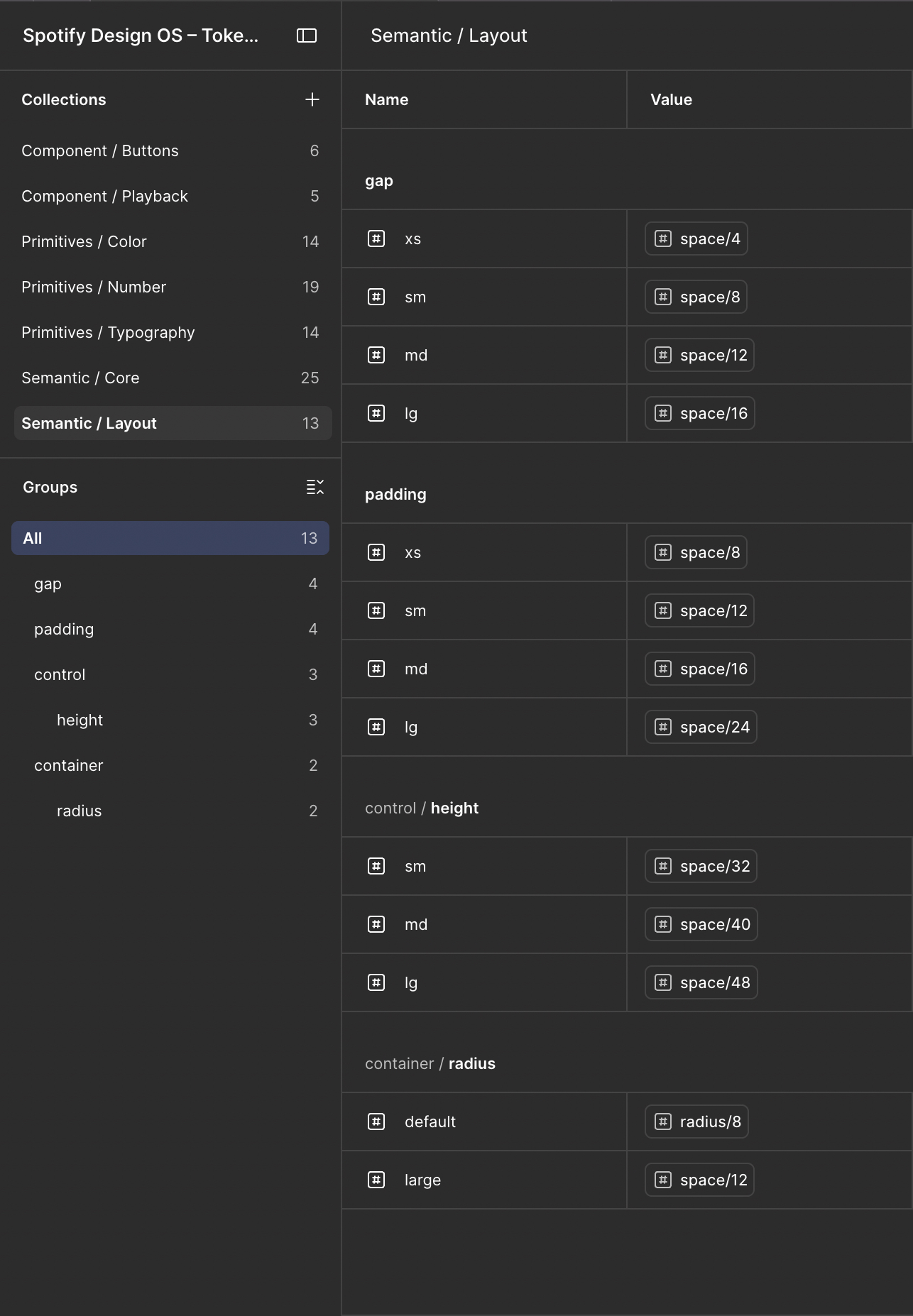Click height sm value space/32
Screen dimensions: 913x1316
pos(701,866)
